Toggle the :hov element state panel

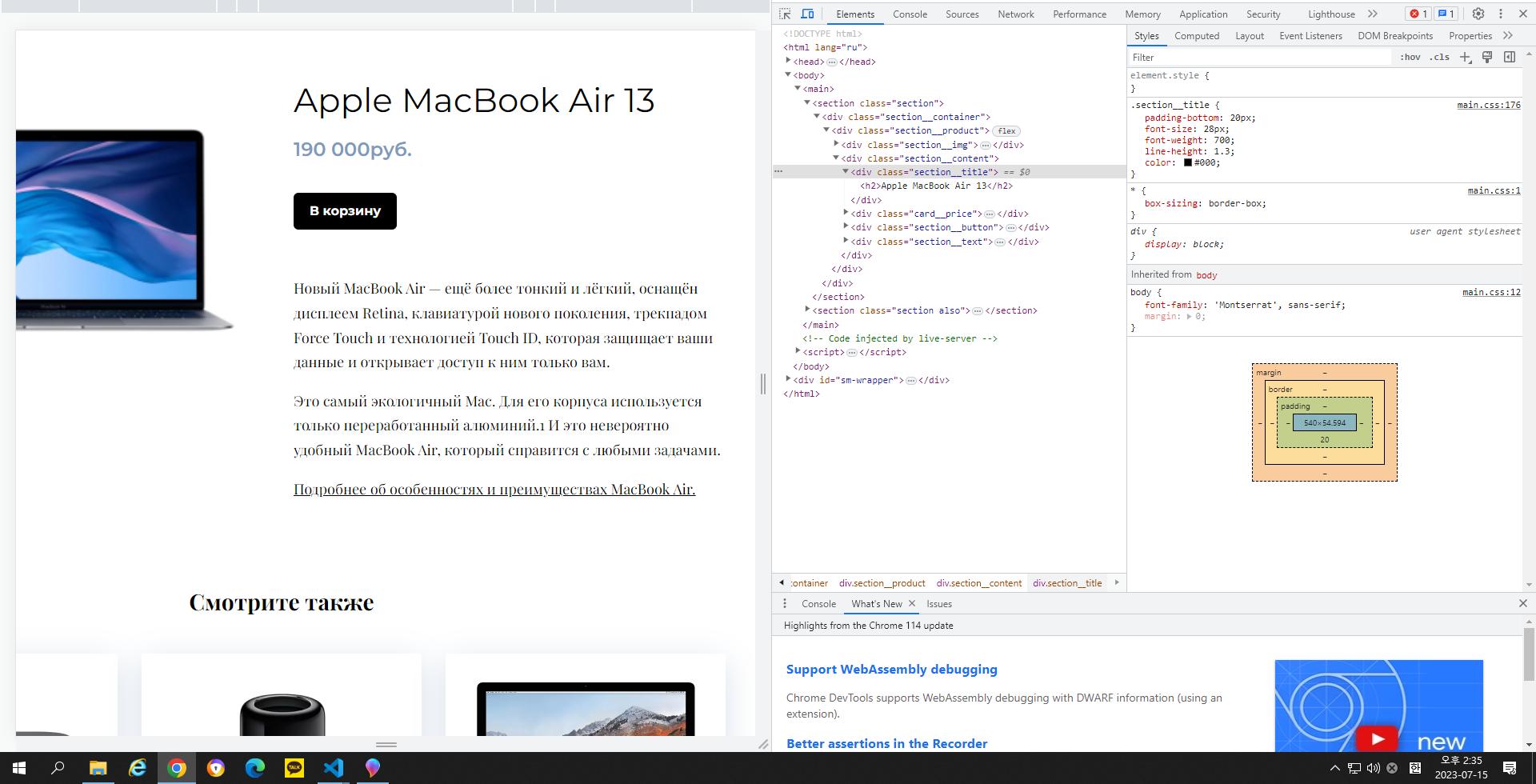[1410, 57]
